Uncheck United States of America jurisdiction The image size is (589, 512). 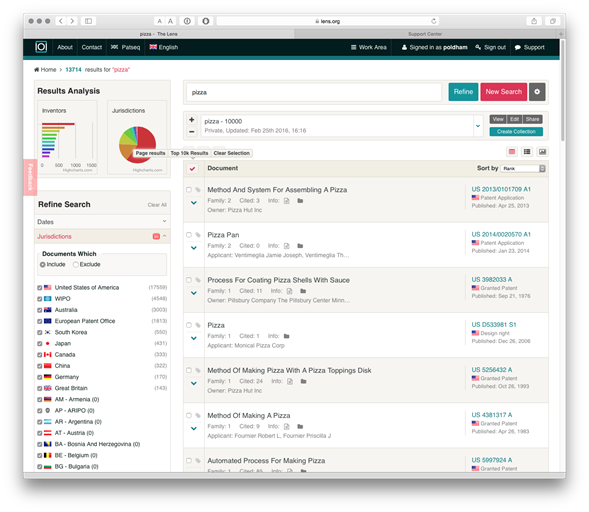39,288
